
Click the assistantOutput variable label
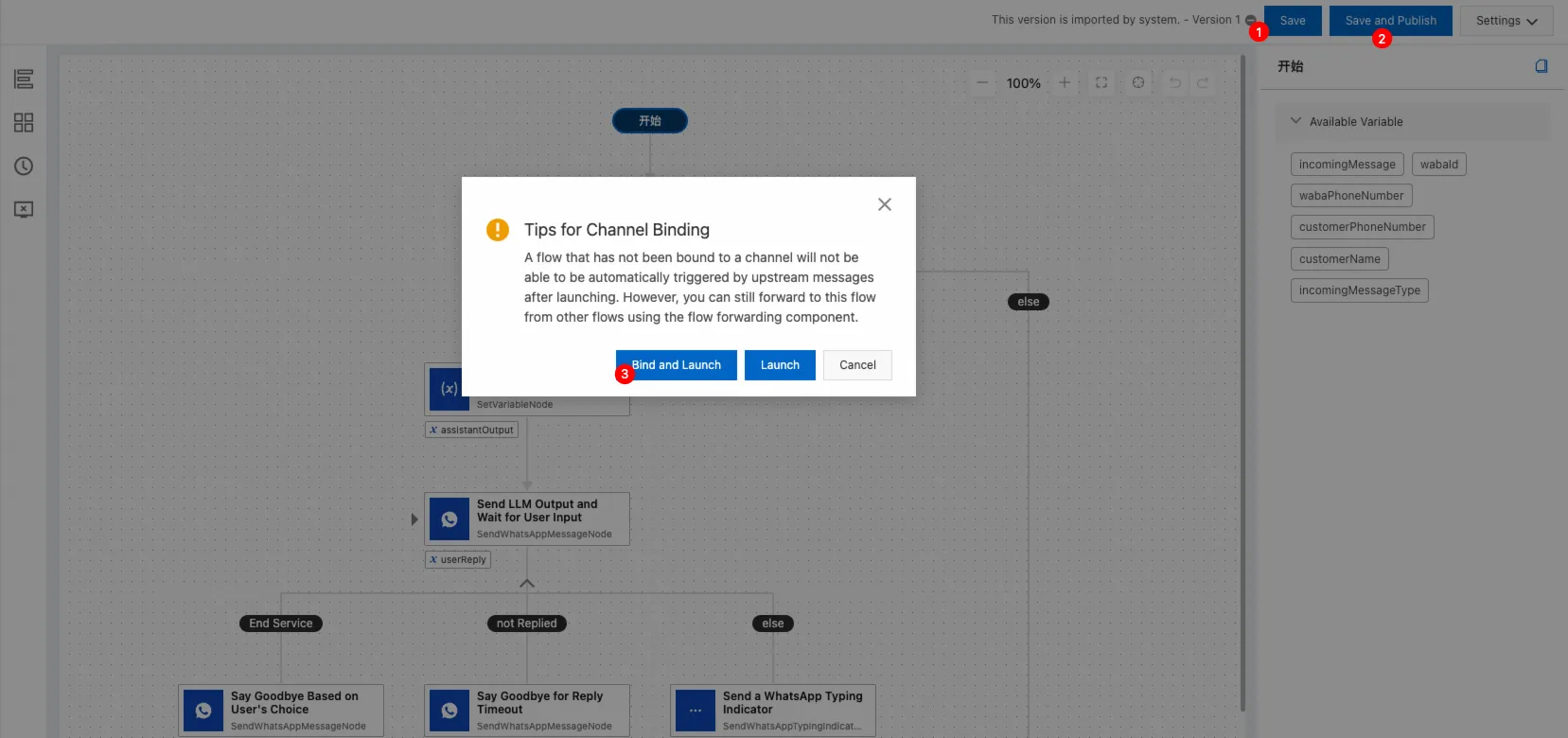[471, 430]
